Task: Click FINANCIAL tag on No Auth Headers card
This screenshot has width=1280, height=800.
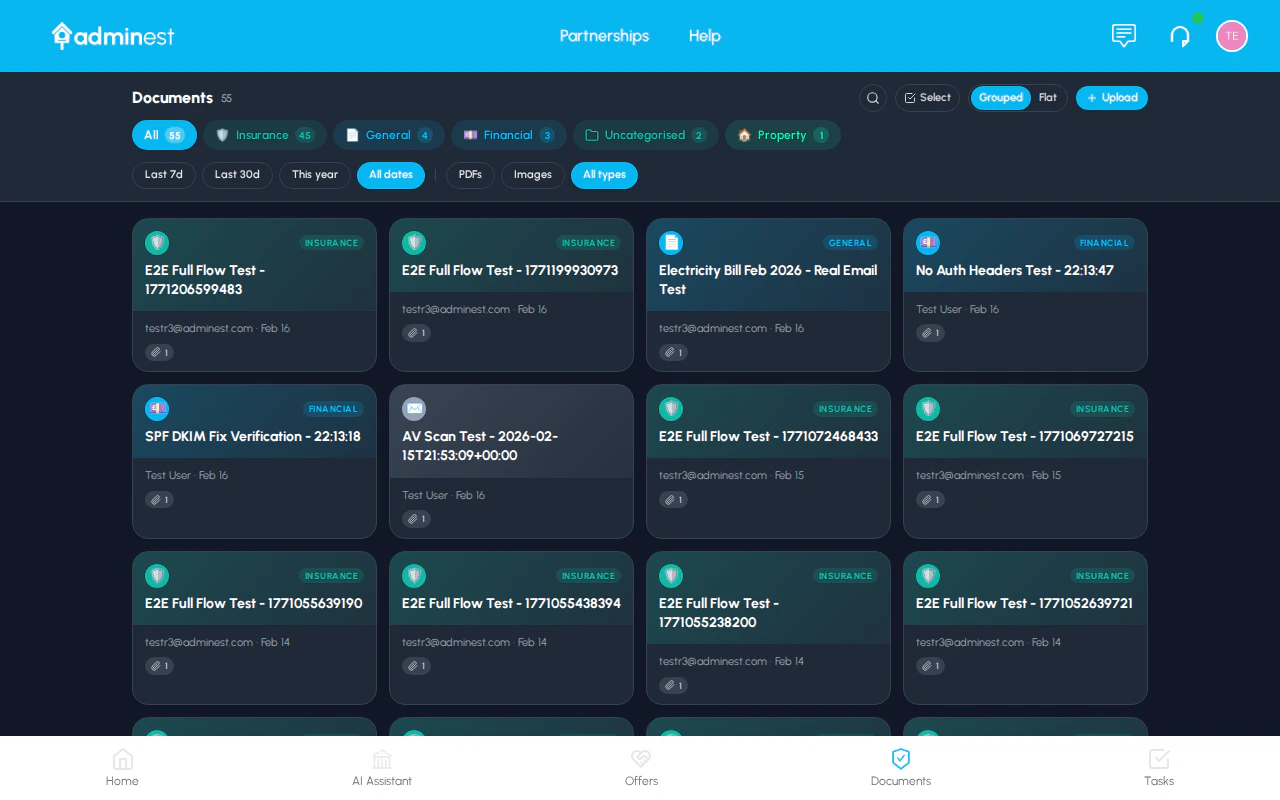Action: click(x=1104, y=243)
